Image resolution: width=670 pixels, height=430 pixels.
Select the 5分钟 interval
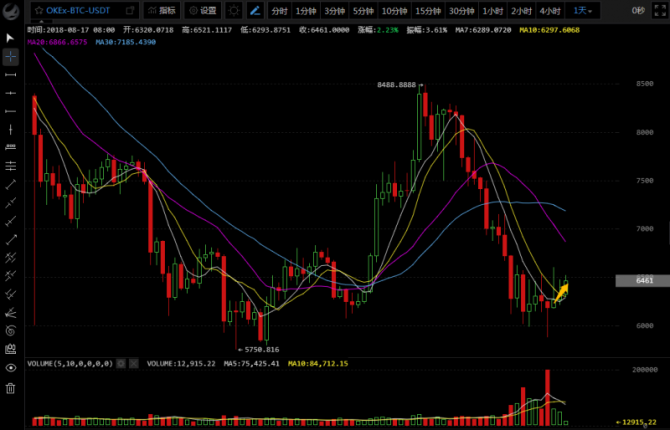pos(363,11)
